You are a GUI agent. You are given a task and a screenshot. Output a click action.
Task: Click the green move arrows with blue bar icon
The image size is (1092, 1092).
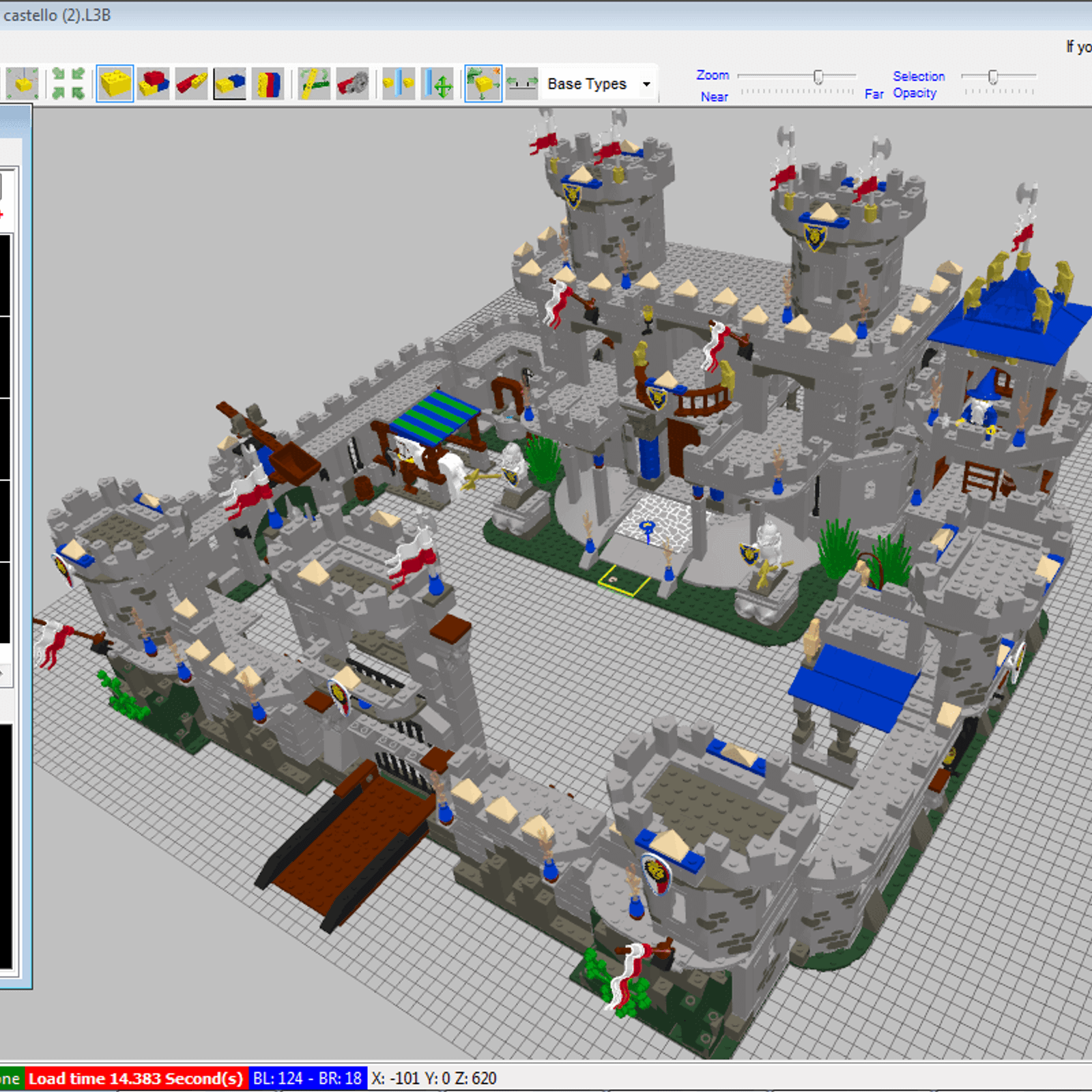pos(437,84)
